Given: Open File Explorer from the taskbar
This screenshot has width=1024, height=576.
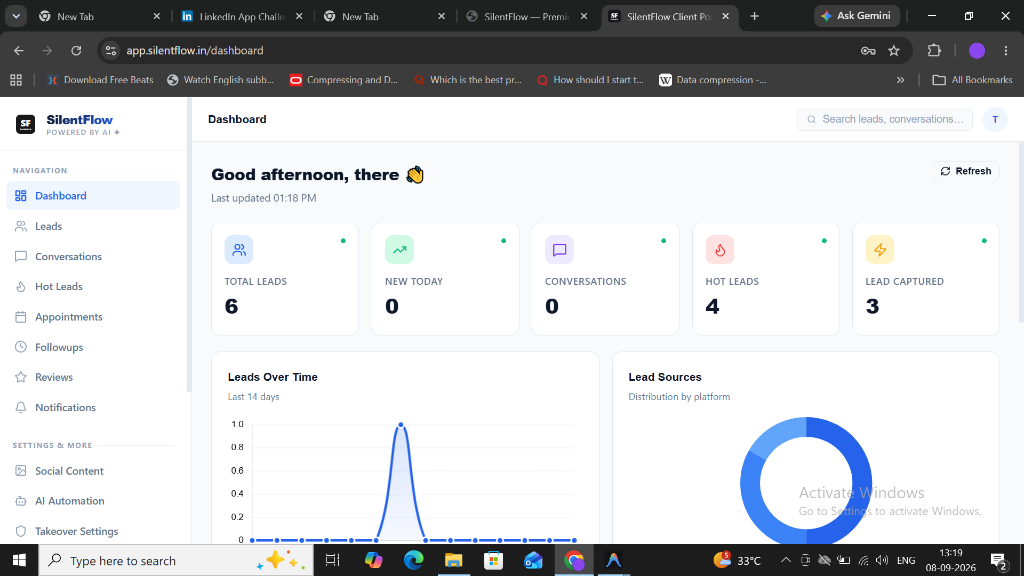Looking at the screenshot, I should [453, 560].
